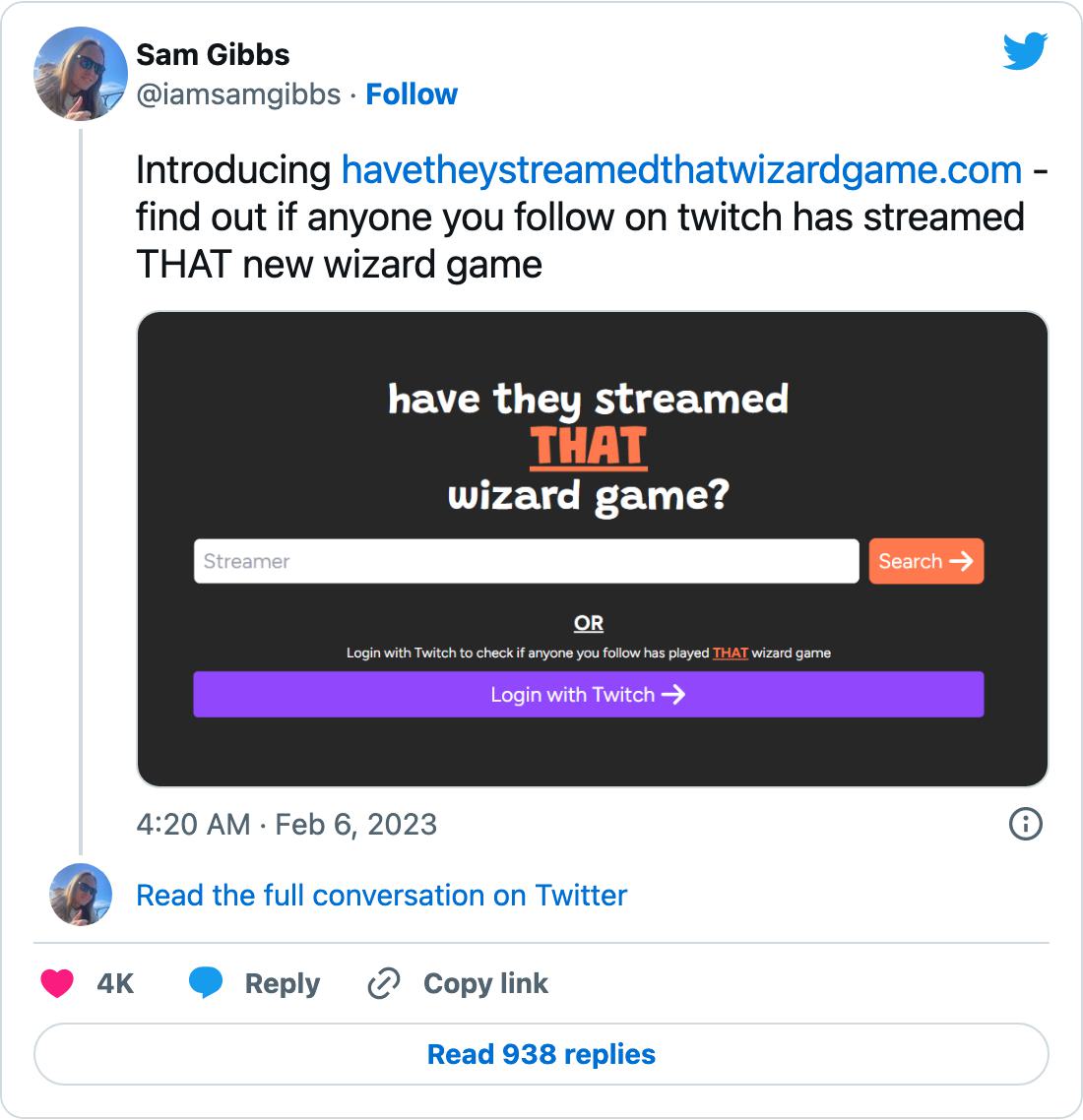The image size is (1083, 1120).
Task: Click the small avatar beside full conversation
Action: click(x=81, y=895)
